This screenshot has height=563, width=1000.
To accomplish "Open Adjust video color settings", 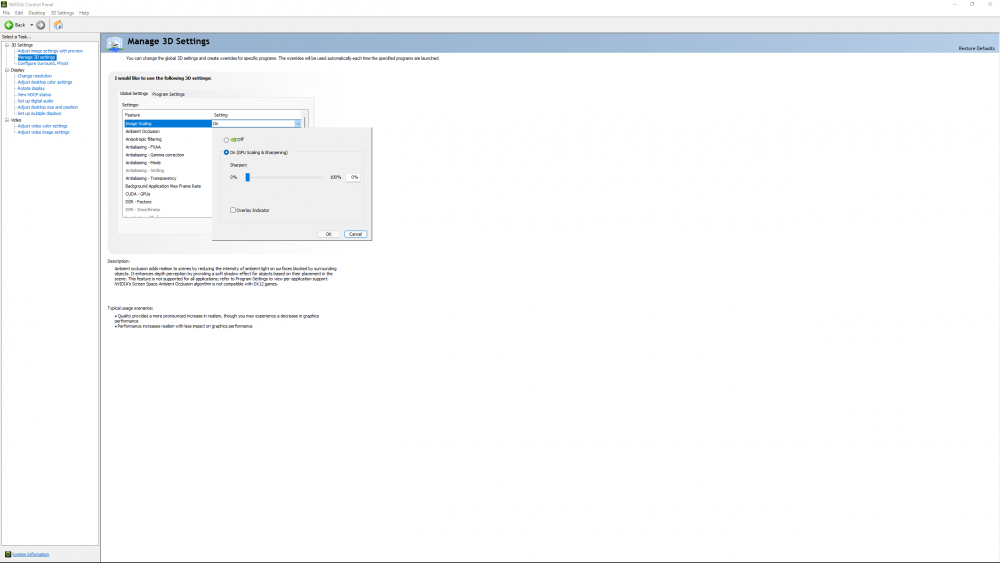I will coord(42,126).
